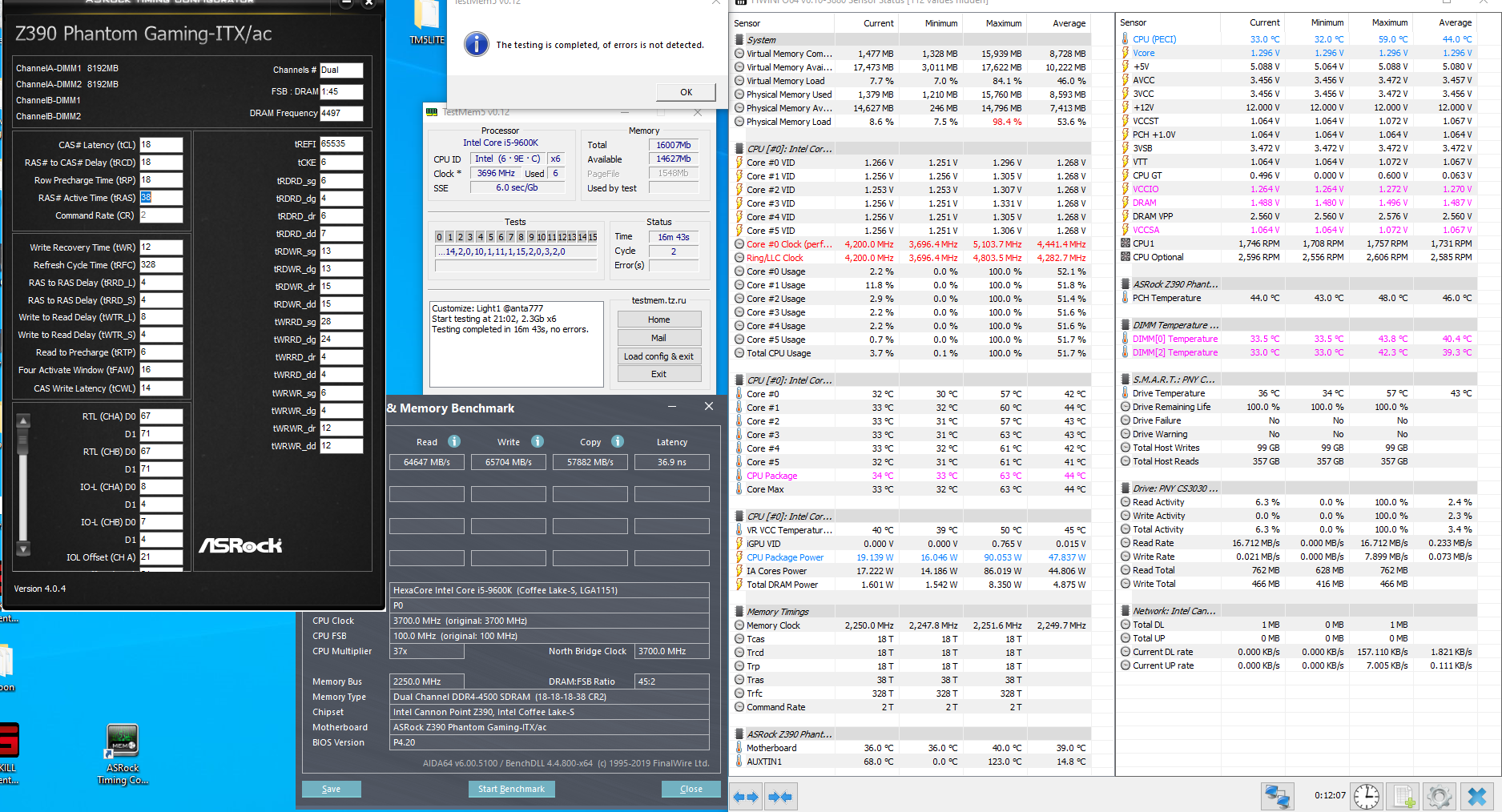The image size is (1502, 812).
Task: Click the thermometer icon beside PCH Temperature
Action: coord(1125,298)
